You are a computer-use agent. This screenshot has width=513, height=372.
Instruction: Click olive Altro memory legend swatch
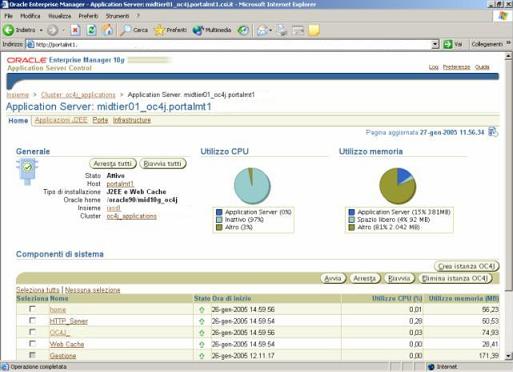351,227
